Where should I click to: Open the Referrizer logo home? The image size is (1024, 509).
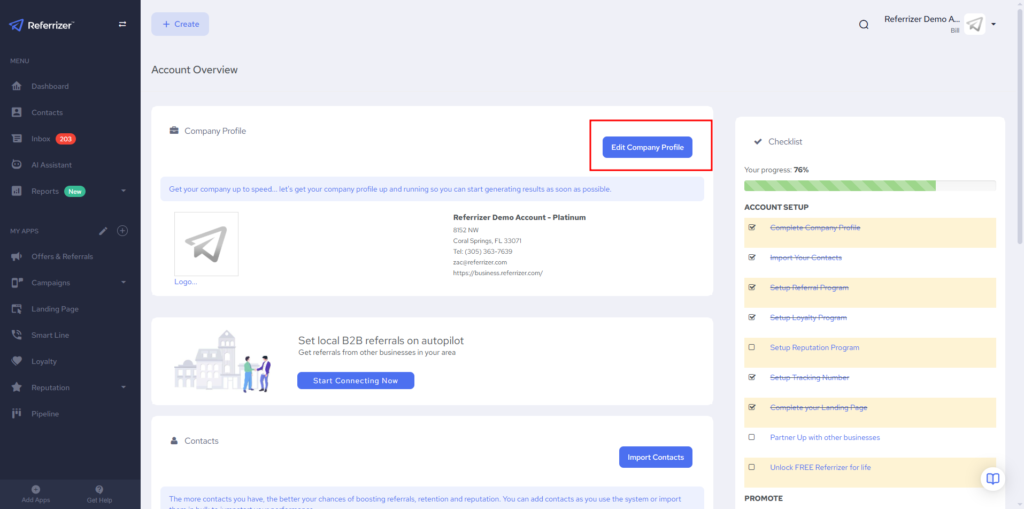[47, 24]
